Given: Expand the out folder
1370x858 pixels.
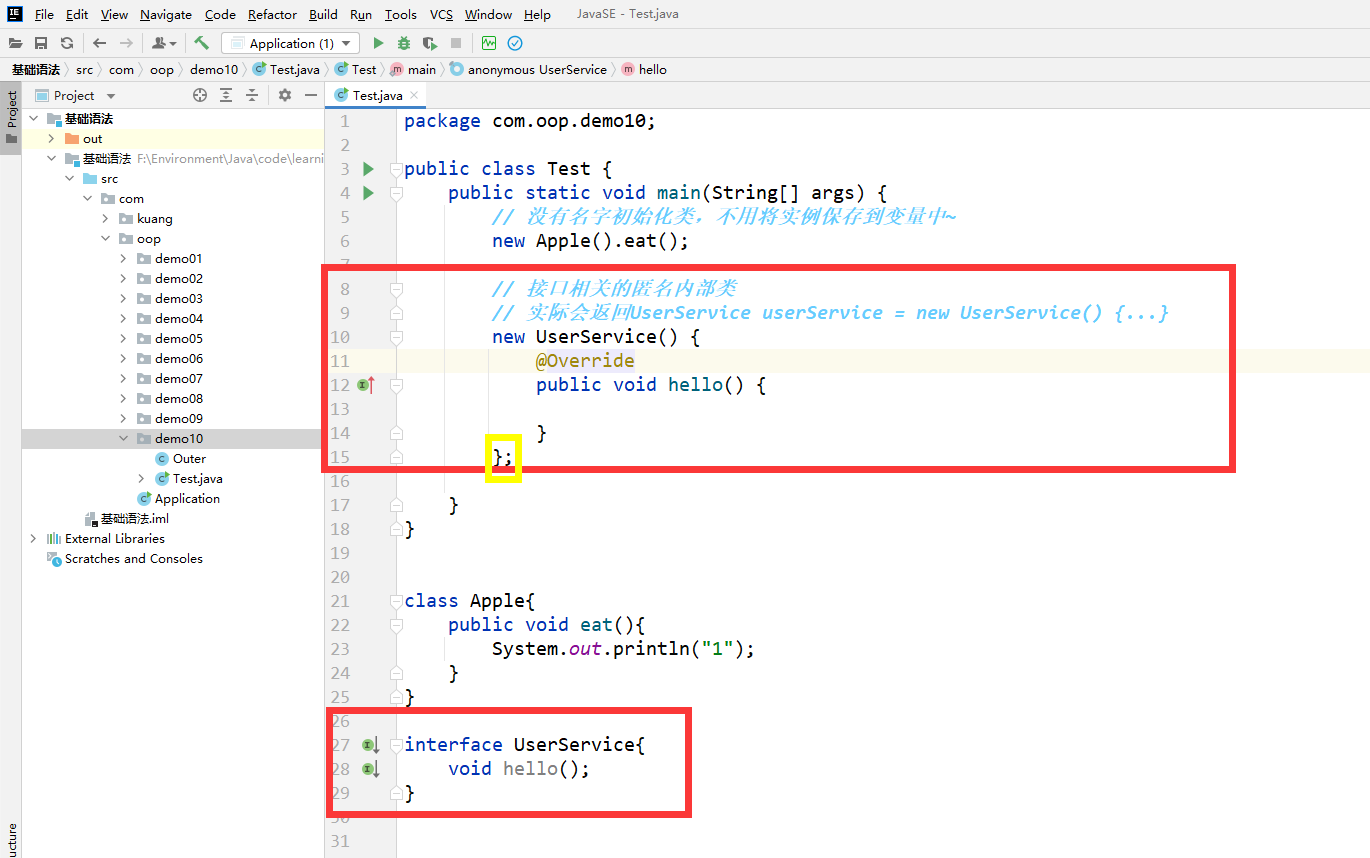Looking at the screenshot, I should point(51,138).
